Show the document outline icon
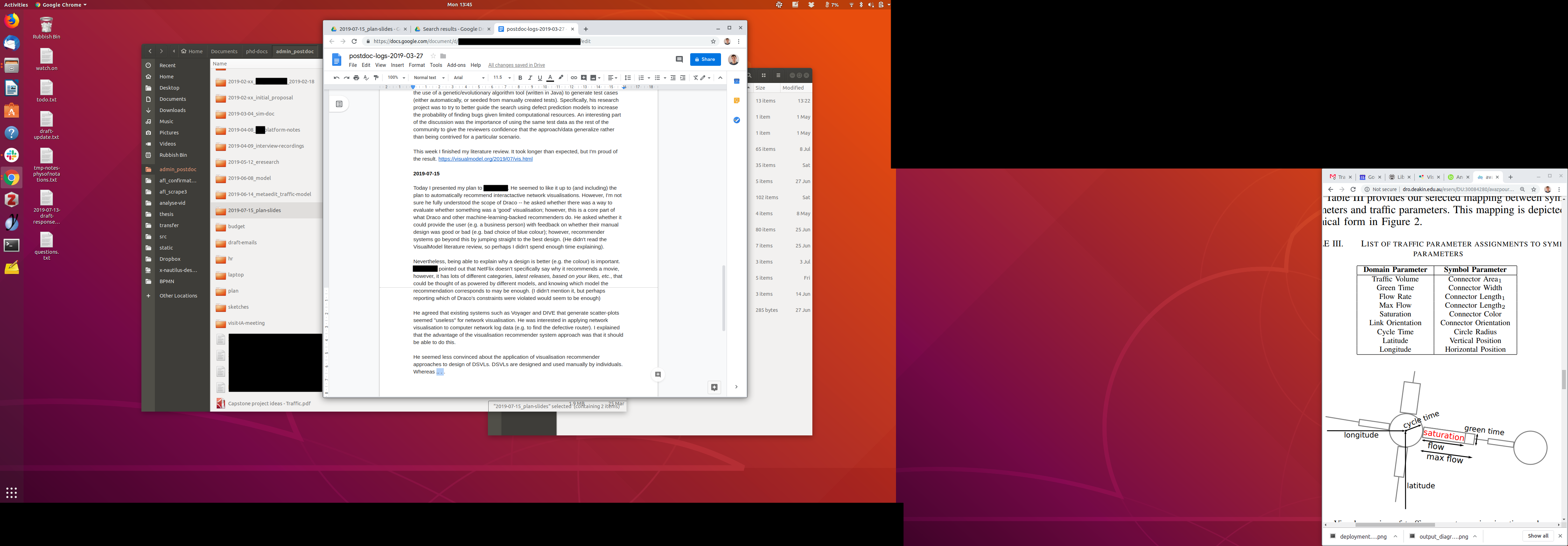Image resolution: width=1568 pixels, height=546 pixels. [339, 104]
